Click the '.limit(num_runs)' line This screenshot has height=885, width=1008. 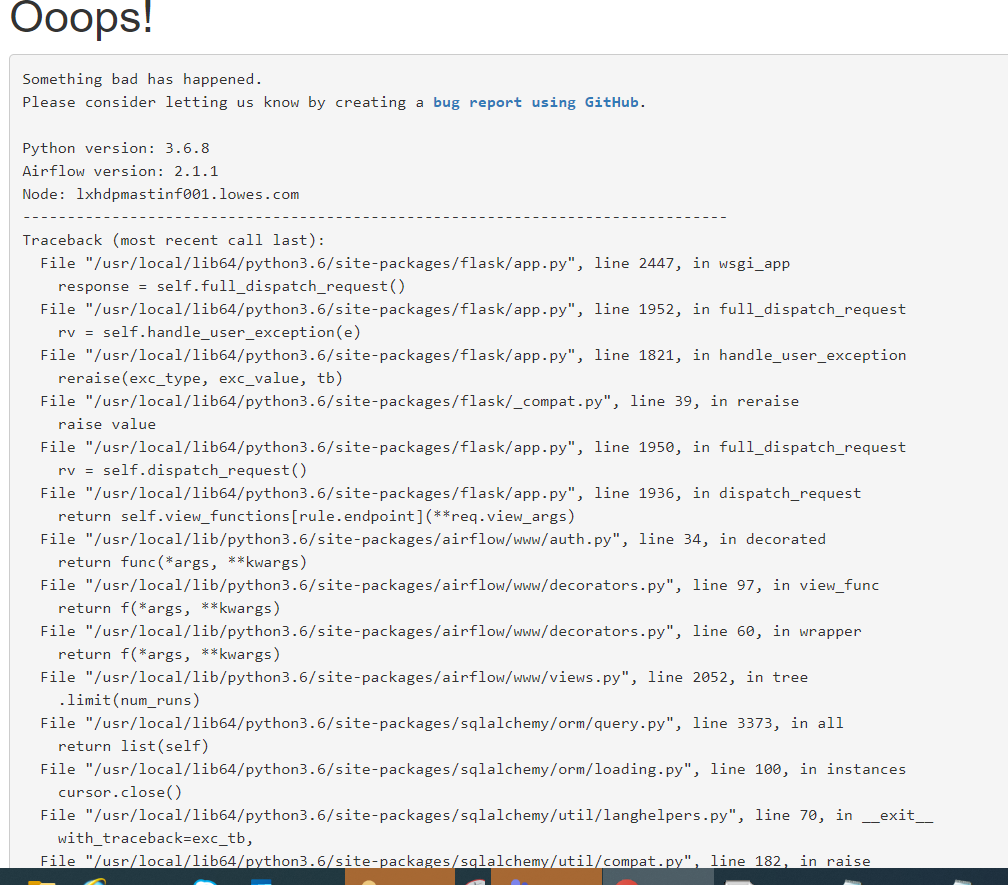129,701
